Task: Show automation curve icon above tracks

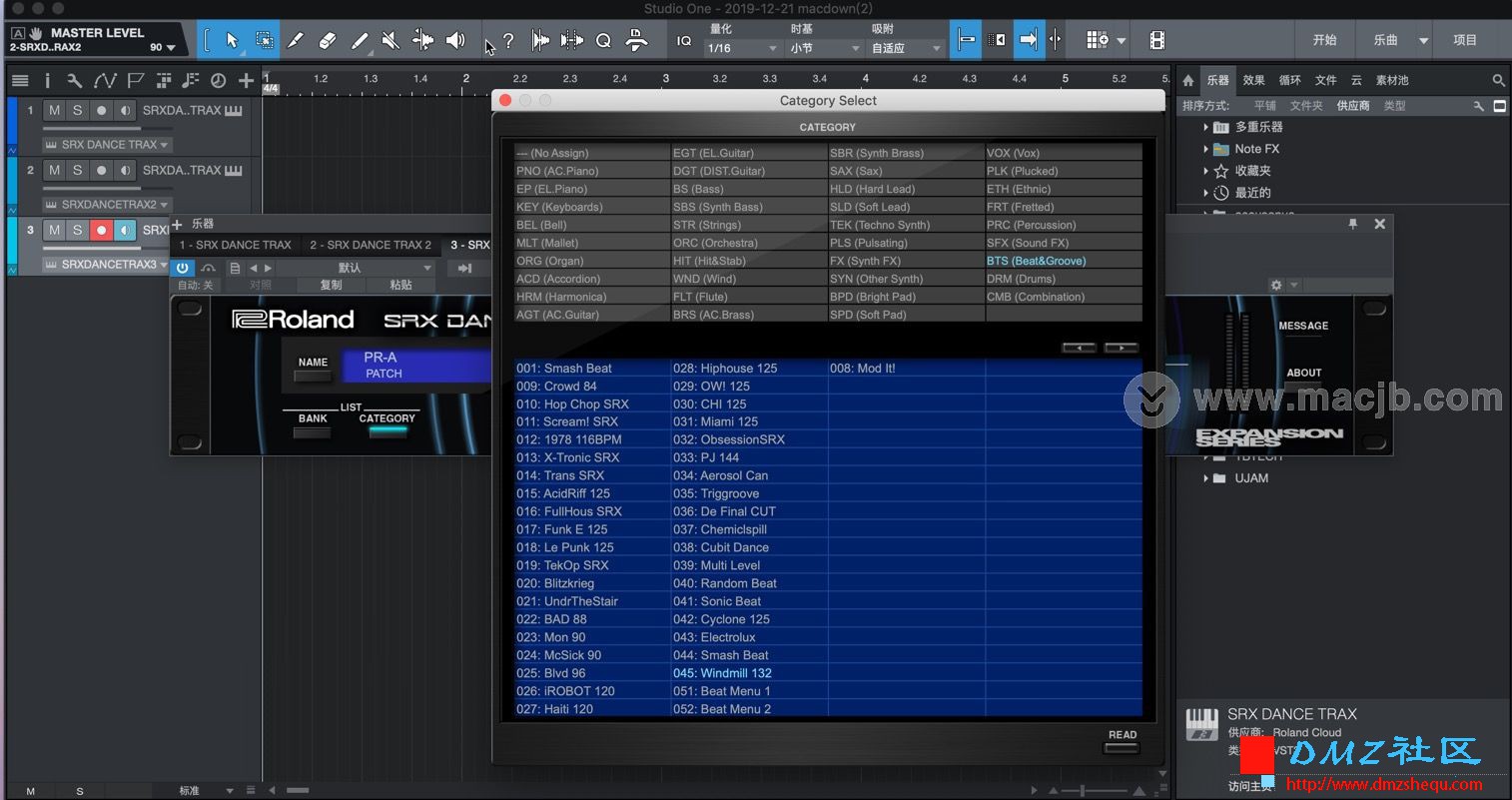Action: [x=105, y=81]
